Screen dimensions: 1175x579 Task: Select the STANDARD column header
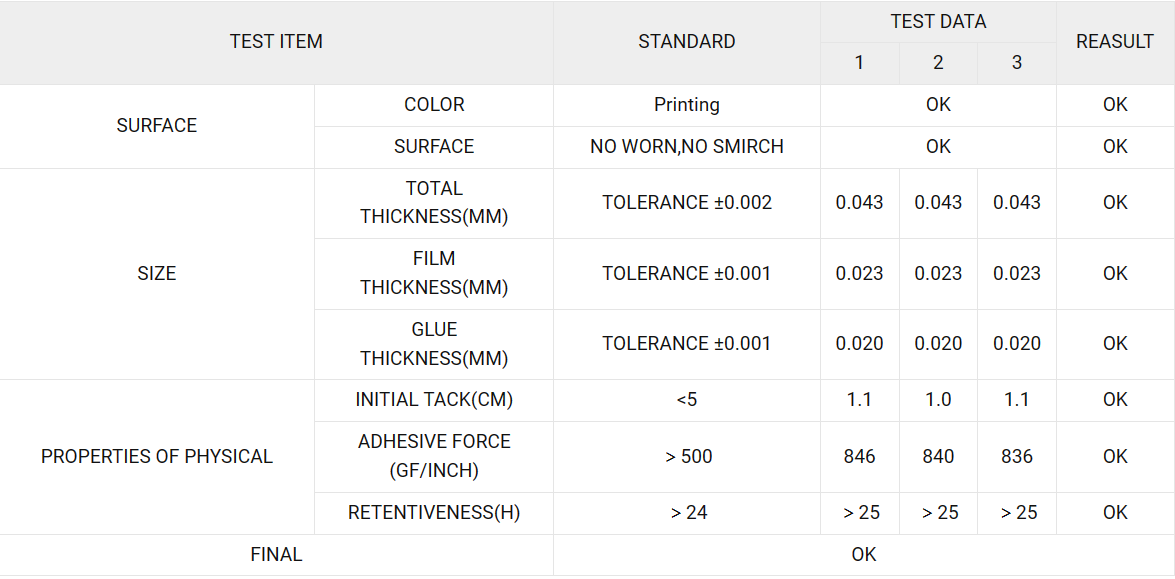pos(686,42)
